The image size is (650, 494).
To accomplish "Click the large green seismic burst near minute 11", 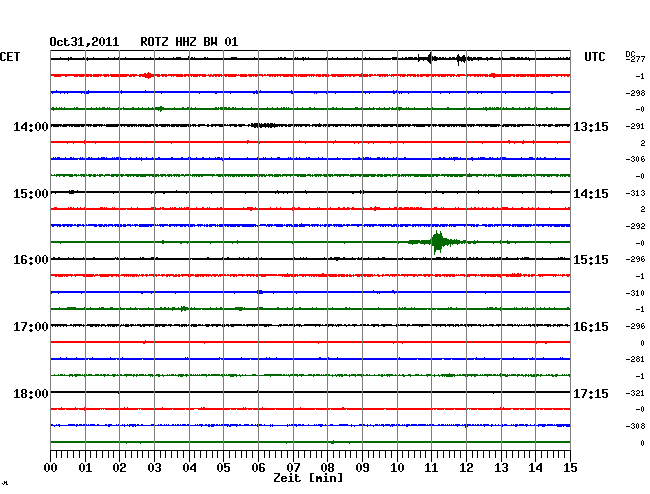I will point(438,242).
